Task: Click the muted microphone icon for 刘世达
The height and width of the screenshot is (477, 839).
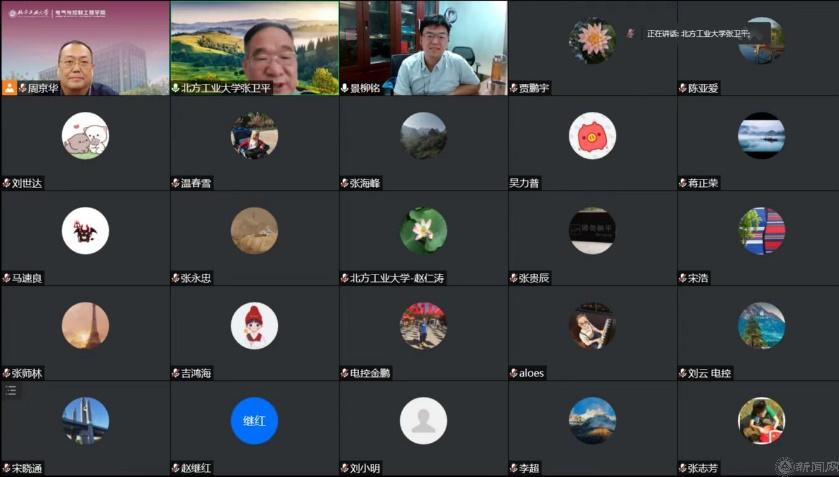Action: (x=7, y=183)
